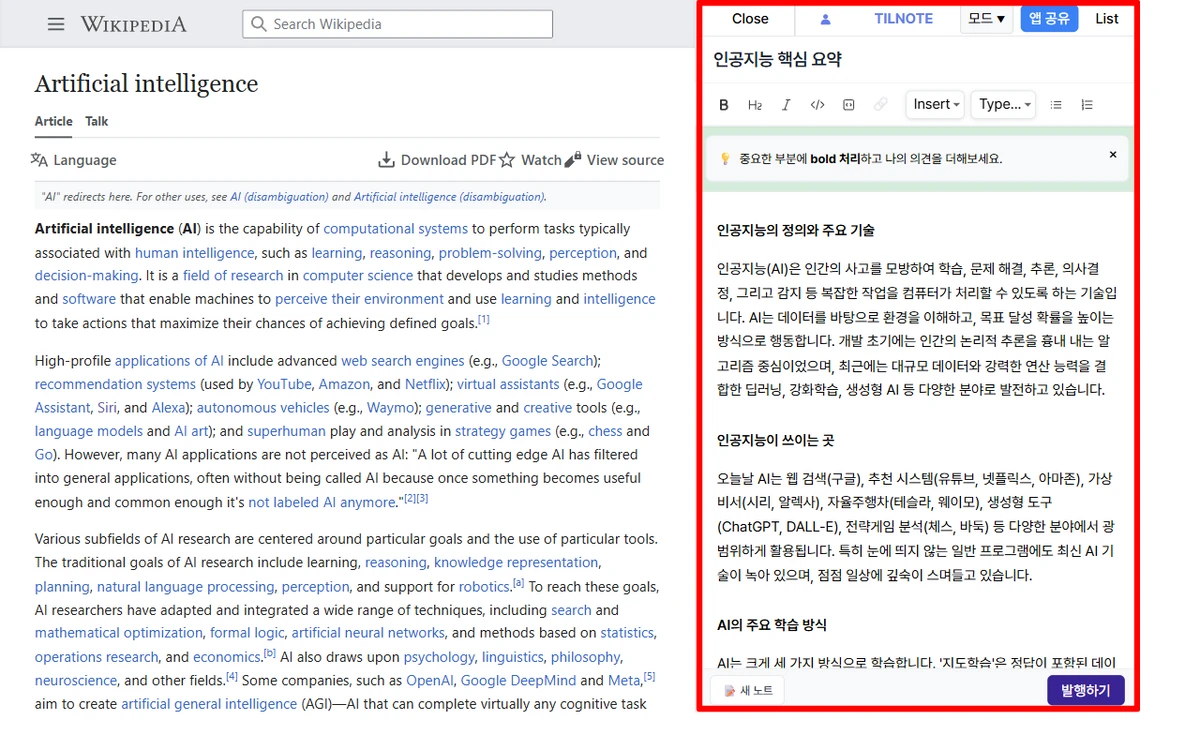
Task: Open the Language selector
Action: pos(74,160)
